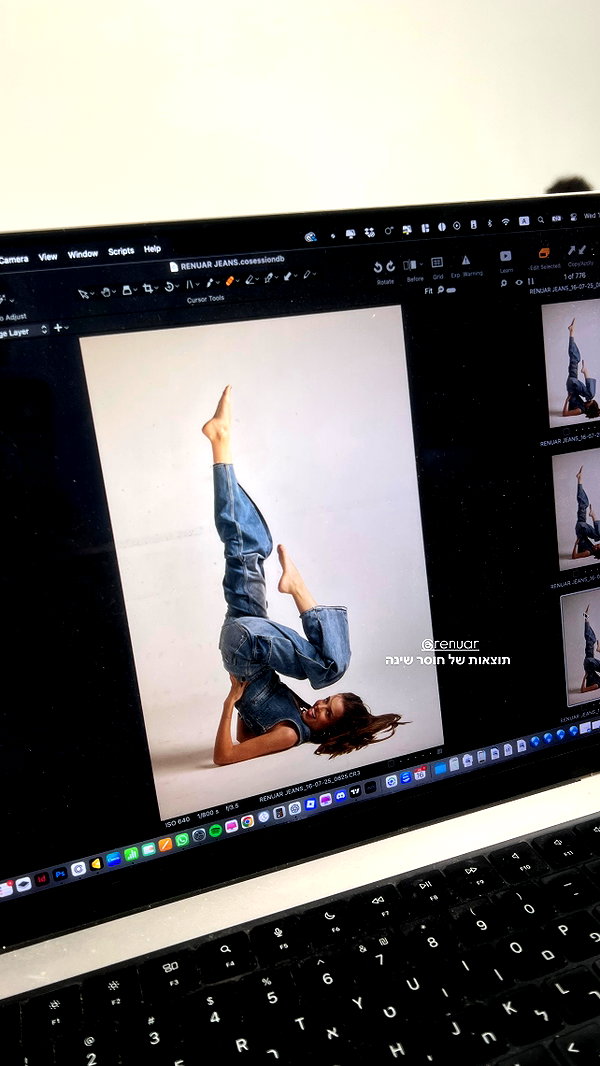
Task: Open the Layer selector dropdown
Action: 24,332
